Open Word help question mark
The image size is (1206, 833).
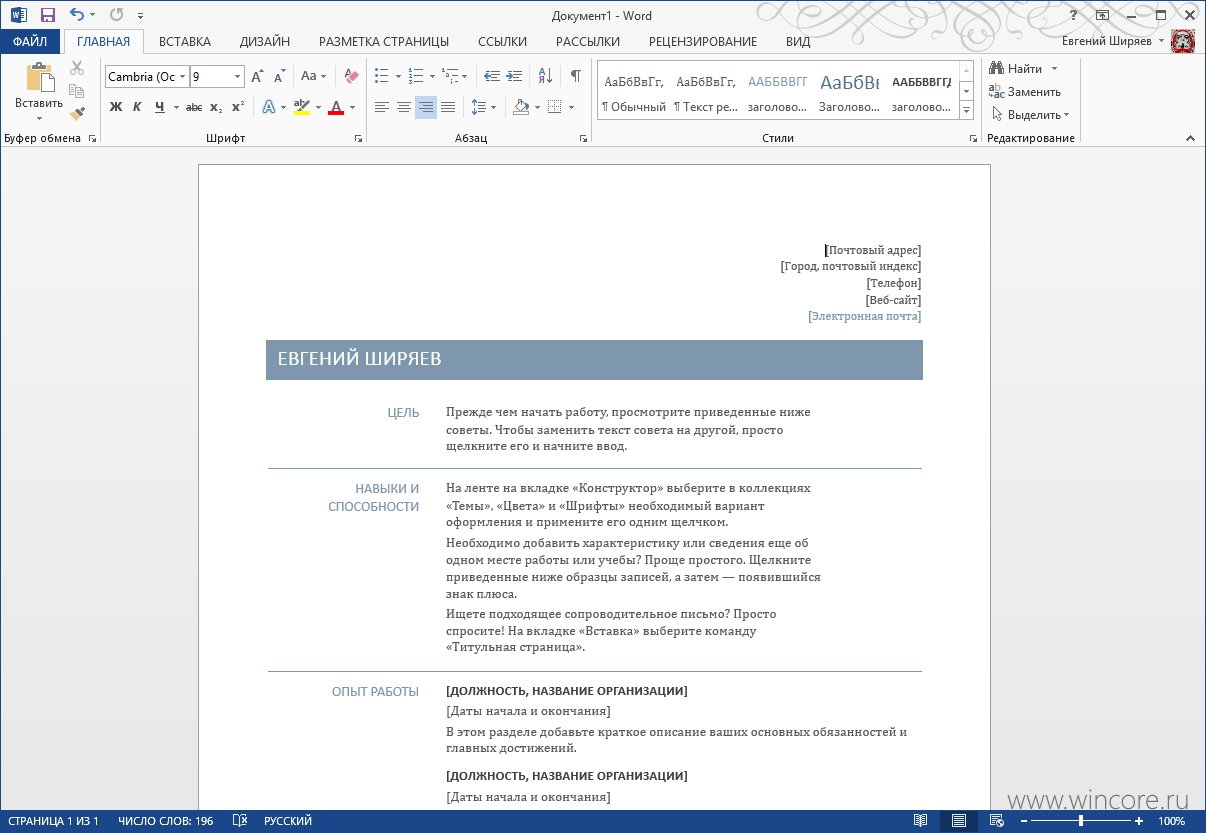click(1073, 15)
